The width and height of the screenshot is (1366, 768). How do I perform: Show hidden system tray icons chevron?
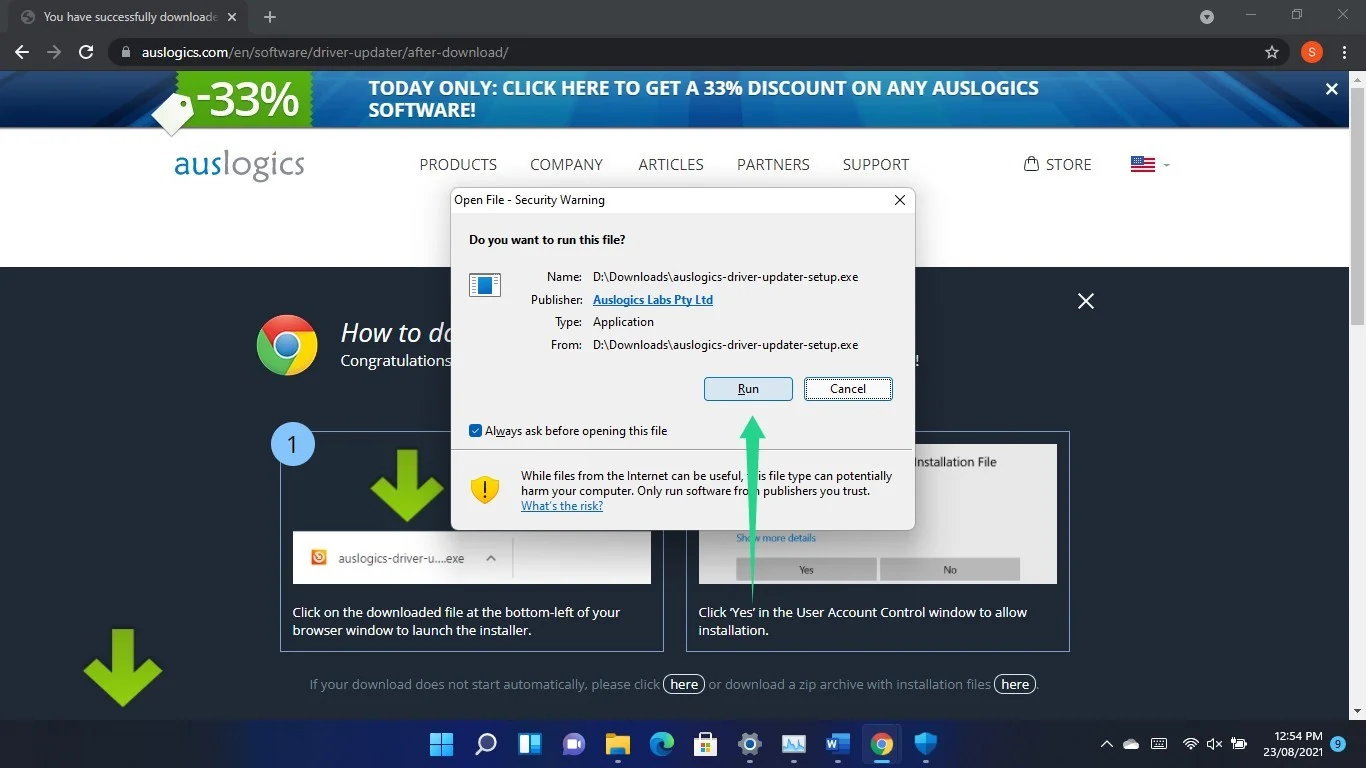(x=1106, y=744)
